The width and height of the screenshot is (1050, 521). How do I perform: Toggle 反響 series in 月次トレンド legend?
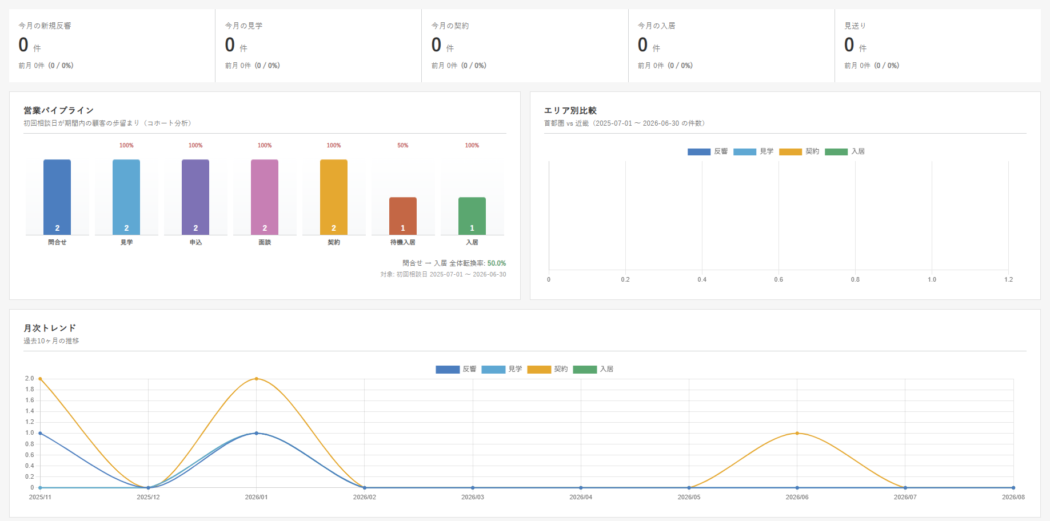coord(456,369)
